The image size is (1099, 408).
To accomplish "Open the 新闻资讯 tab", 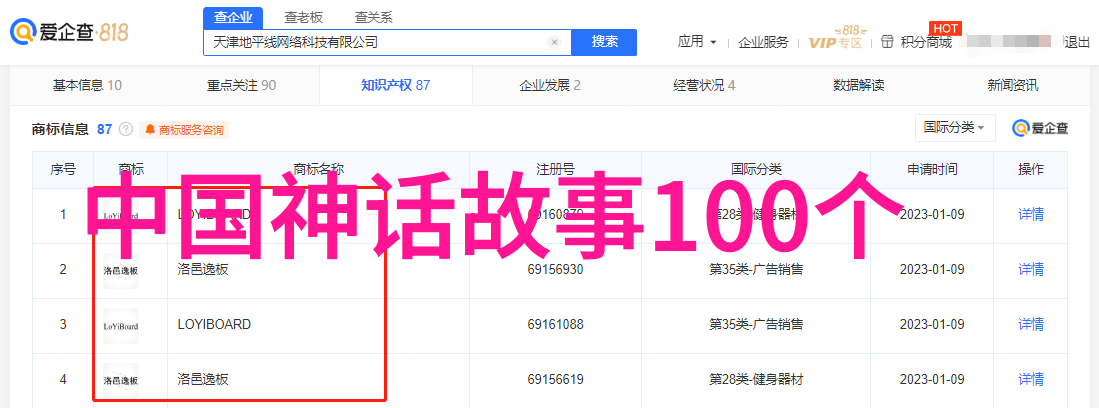I will coord(1013,86).
